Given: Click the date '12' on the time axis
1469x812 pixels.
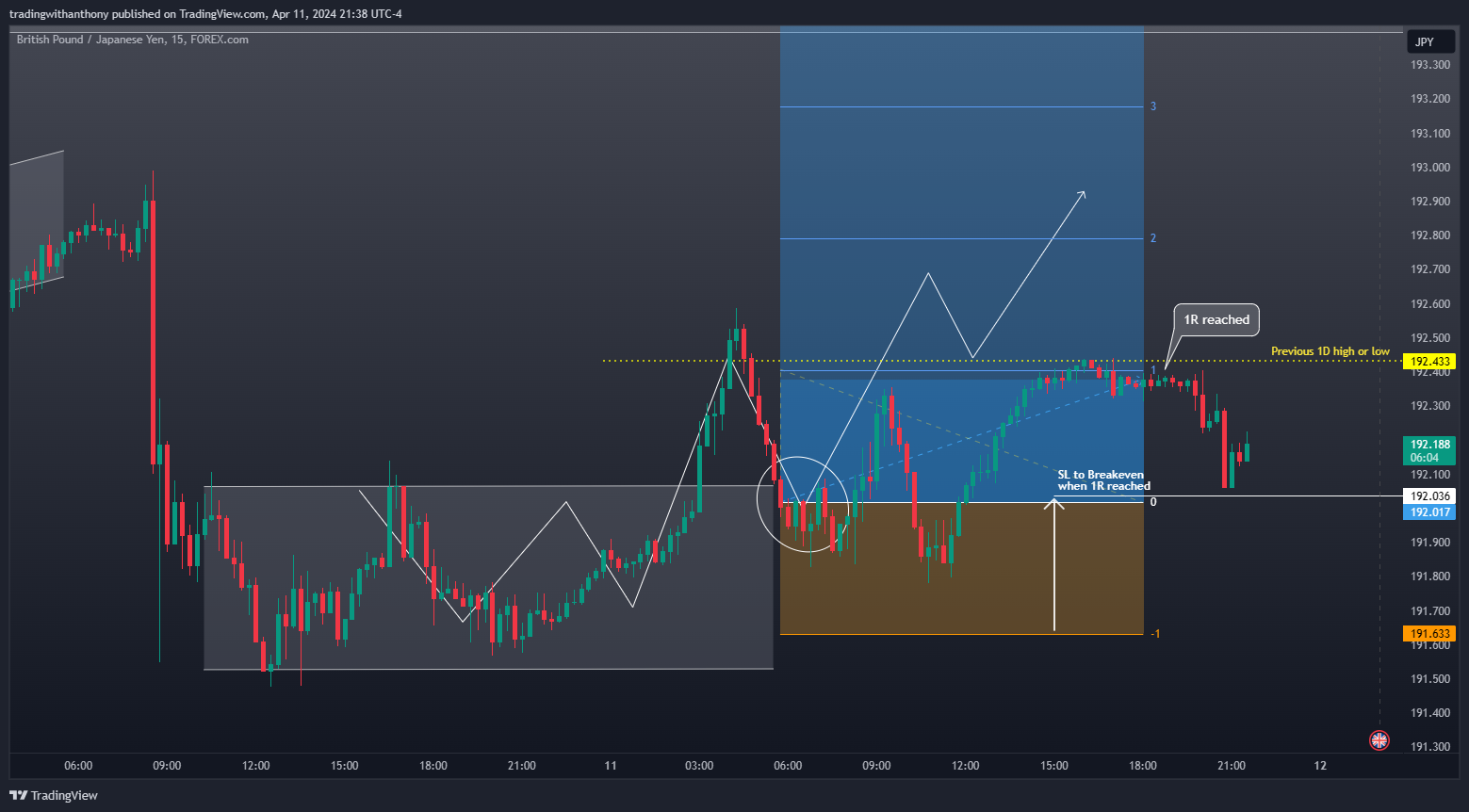Looking at the screenshot, I should pyautogui.click(x=1320, y=766).
